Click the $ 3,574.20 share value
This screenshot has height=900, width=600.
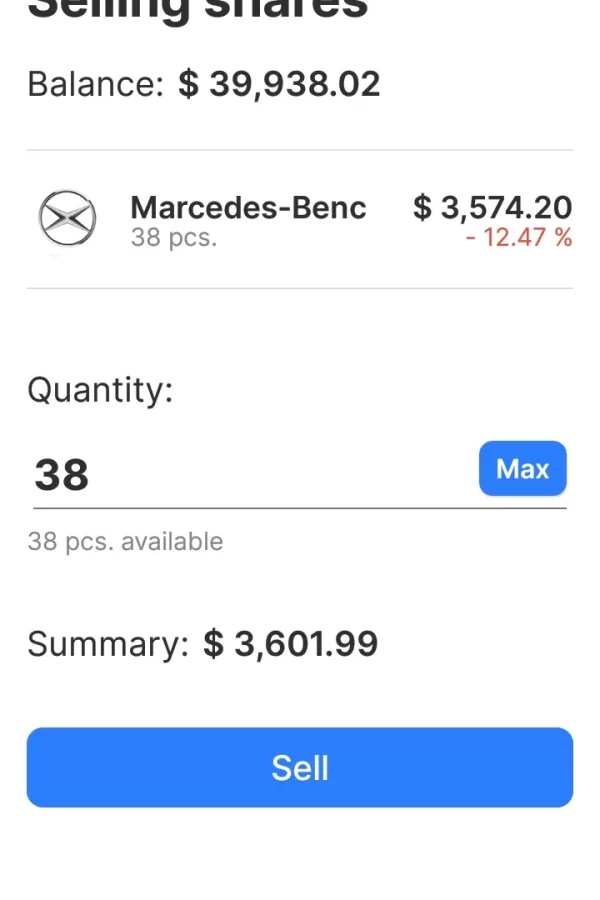click(492, 207)
